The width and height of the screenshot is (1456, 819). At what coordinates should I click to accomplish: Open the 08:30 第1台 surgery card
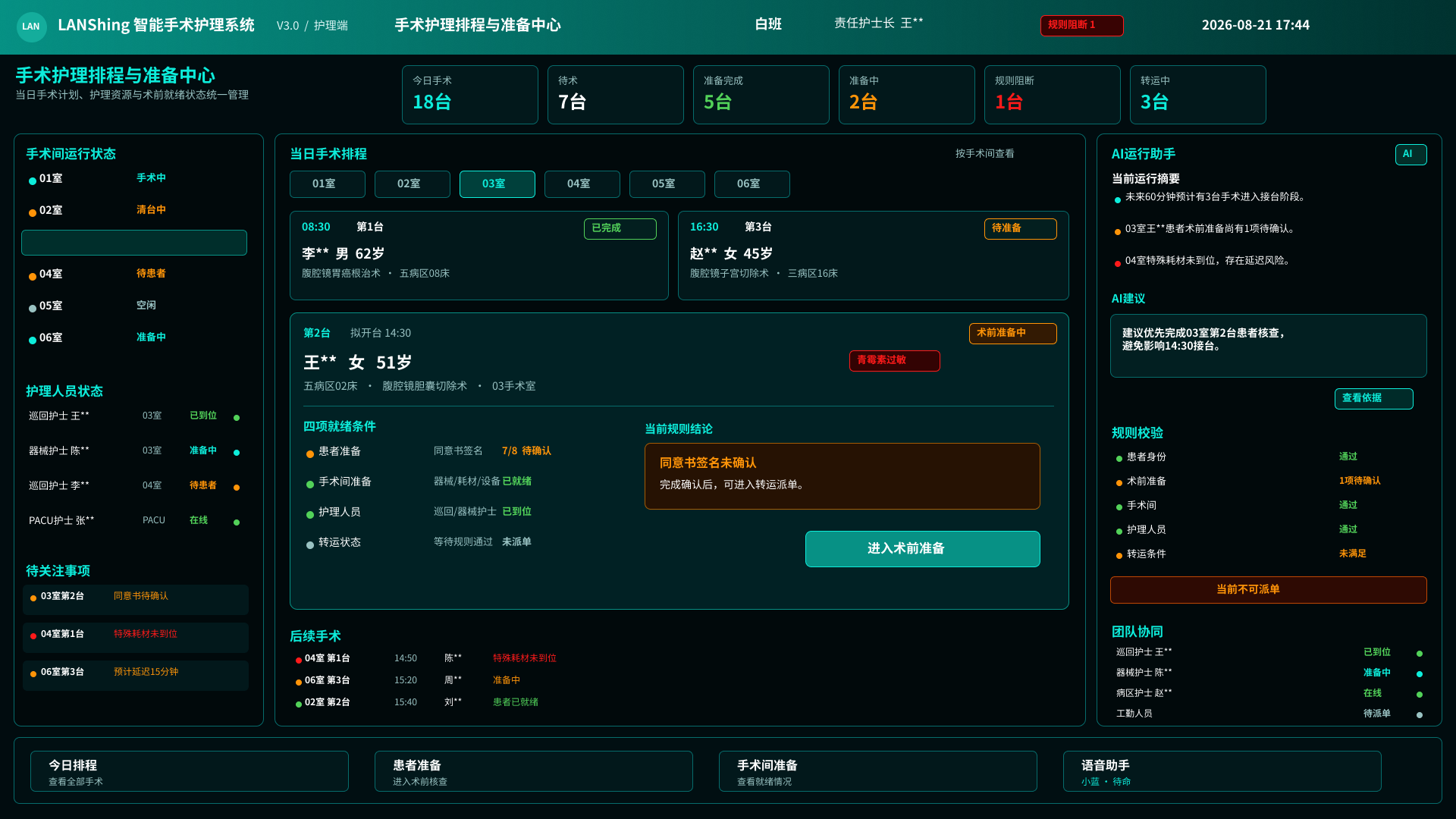click(x=479, y=256)
